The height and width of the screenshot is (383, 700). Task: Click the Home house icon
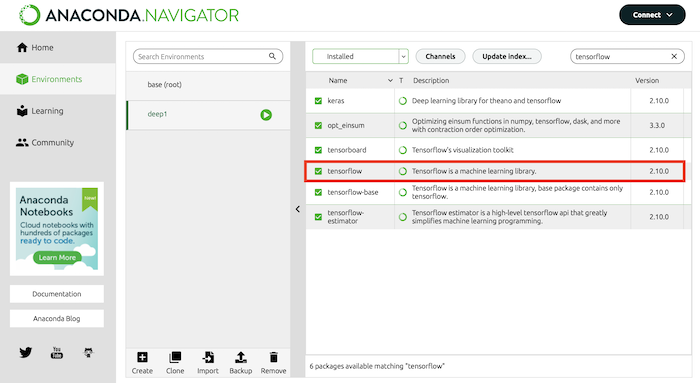(x=22, y=47)
